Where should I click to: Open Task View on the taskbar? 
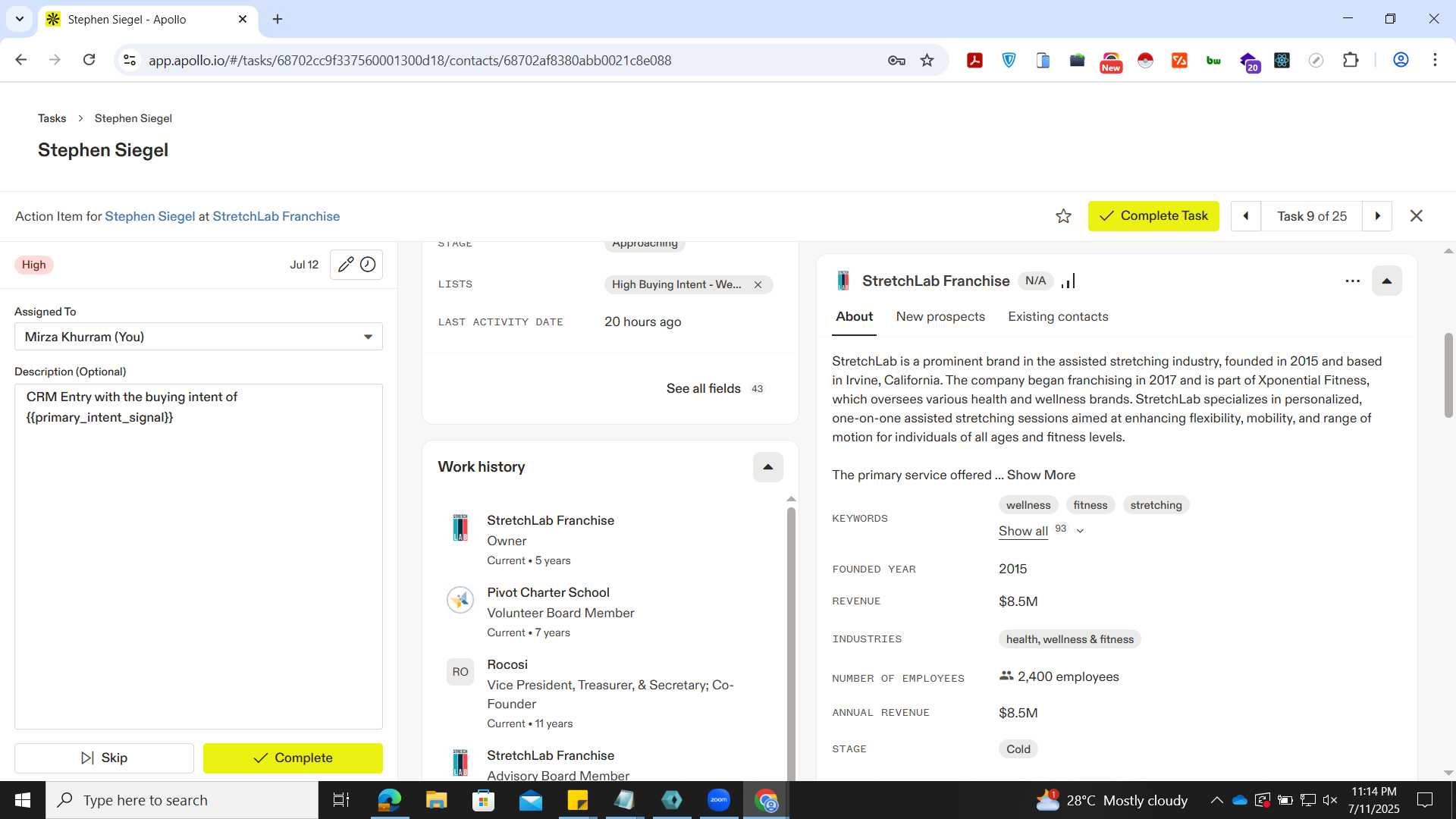[341, 800]
